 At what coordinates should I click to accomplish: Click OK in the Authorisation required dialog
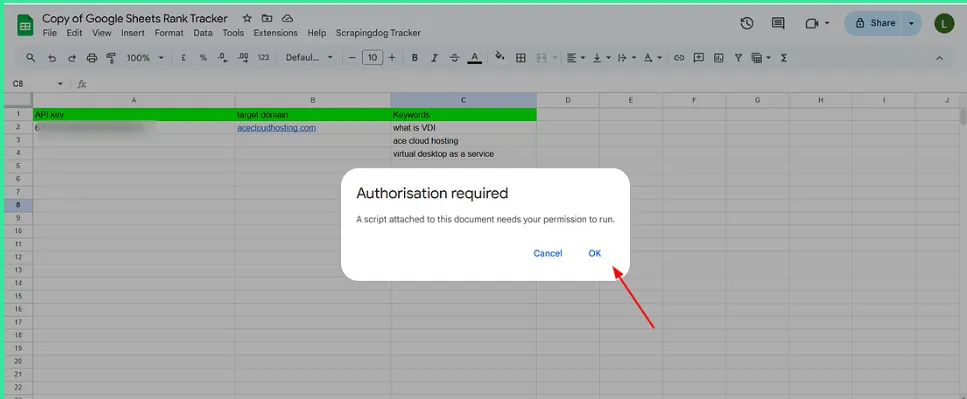pos(595,253)
